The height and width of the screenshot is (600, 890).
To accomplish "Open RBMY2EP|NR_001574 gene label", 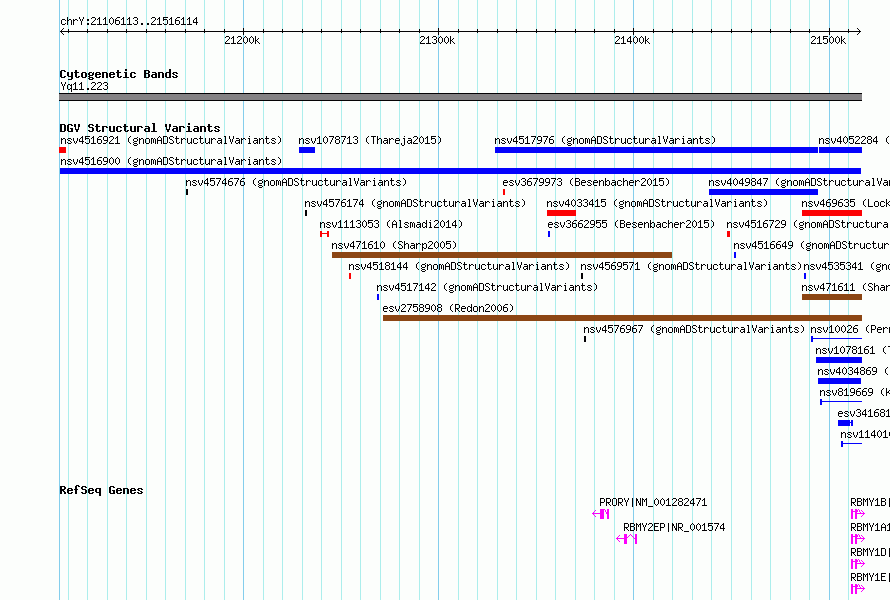I will [674, 527].
